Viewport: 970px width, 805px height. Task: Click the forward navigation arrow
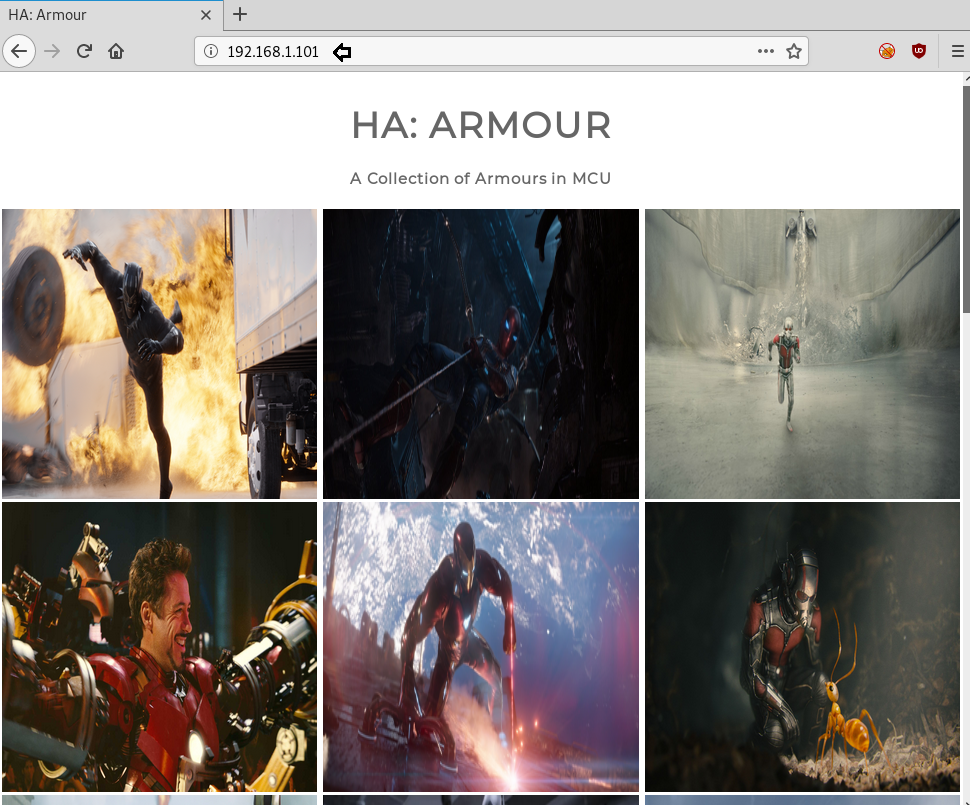coord(53,51)
